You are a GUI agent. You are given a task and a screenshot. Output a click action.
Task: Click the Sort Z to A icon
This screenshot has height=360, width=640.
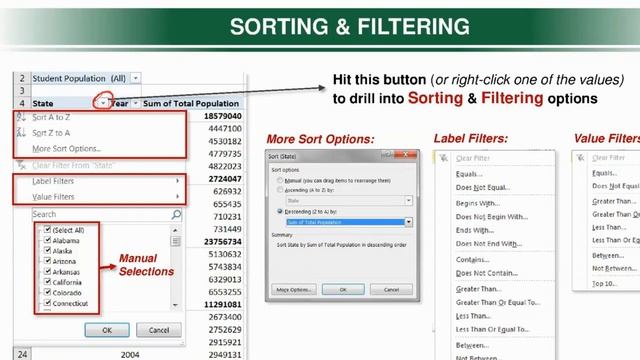coord(21,132)
